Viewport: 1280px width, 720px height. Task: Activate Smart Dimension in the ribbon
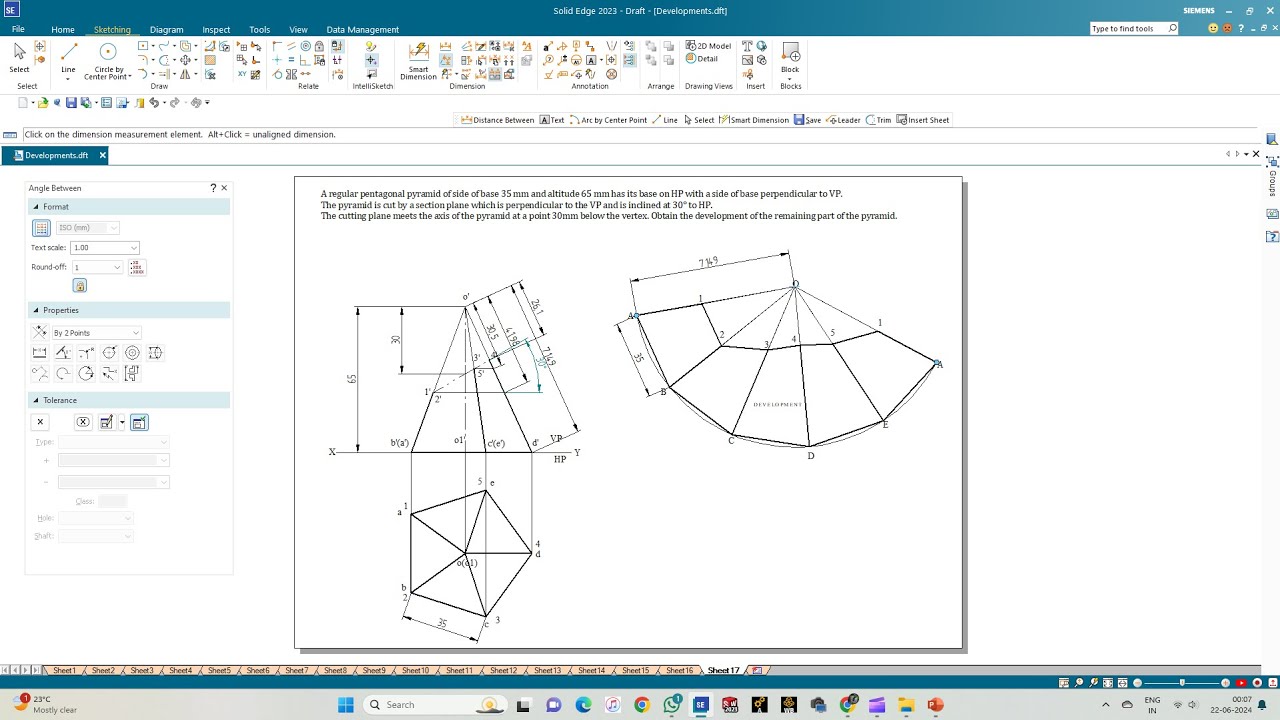coord(419,60)
